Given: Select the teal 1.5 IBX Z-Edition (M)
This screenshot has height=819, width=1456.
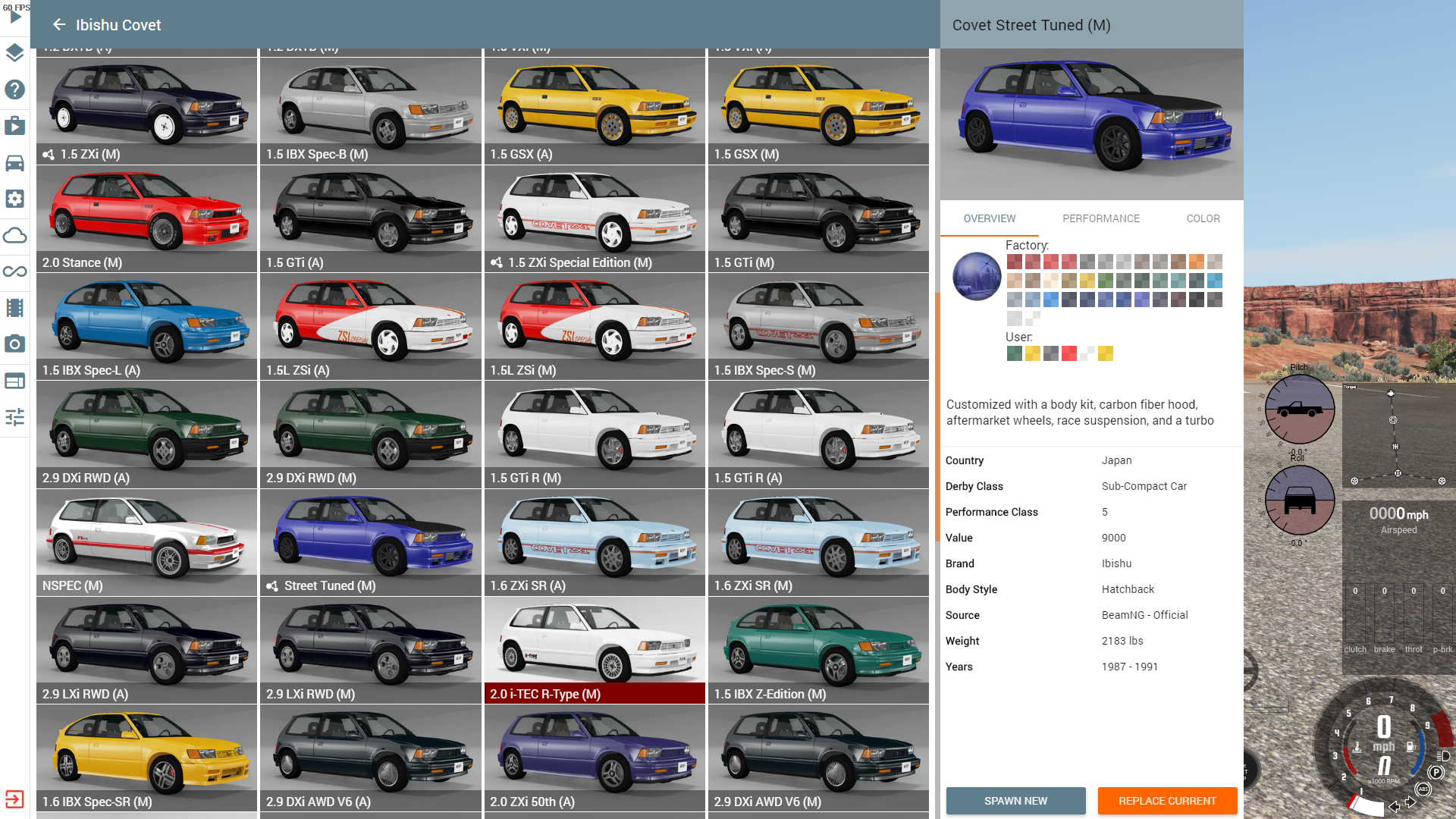Looking at the screenshot, I should pos(818,650).
